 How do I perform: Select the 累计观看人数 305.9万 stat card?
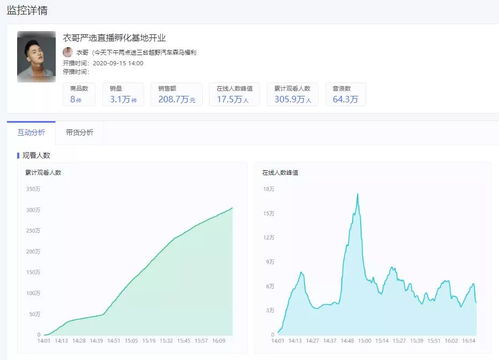292,94
